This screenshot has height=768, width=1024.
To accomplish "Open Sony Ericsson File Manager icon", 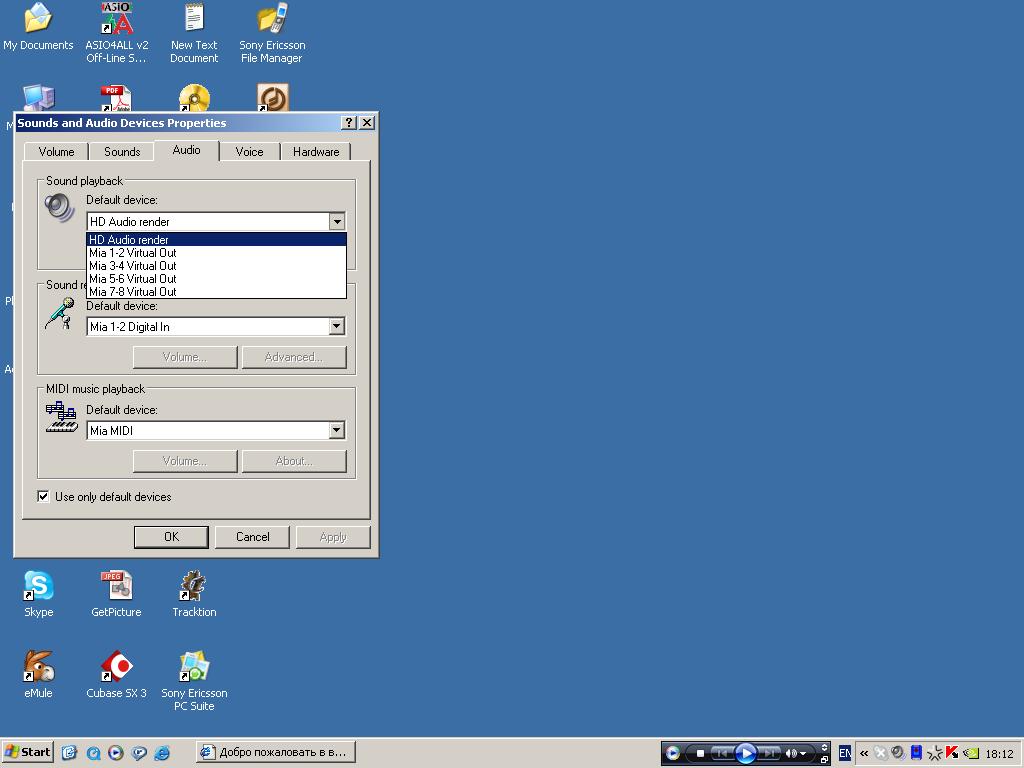I will pyautogui.click(x=272, y=33).
